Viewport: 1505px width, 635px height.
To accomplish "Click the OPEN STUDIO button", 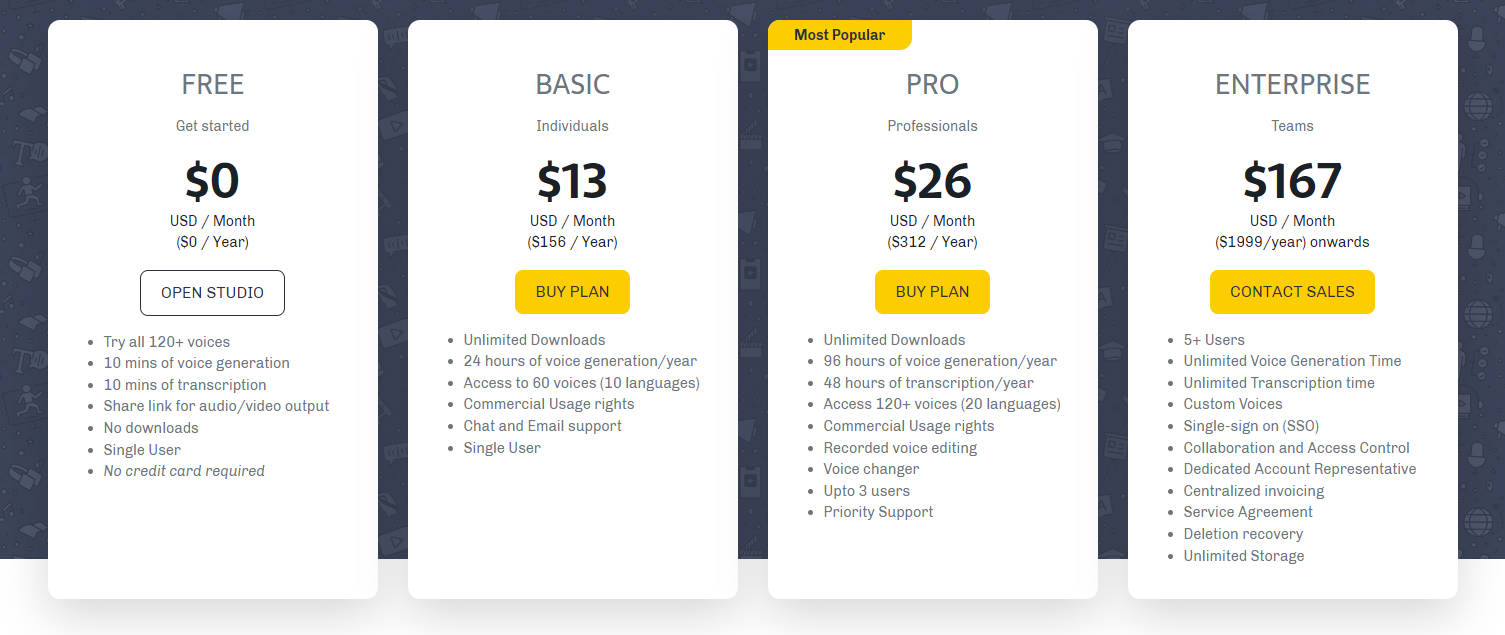I will click(x=212, y=293).
